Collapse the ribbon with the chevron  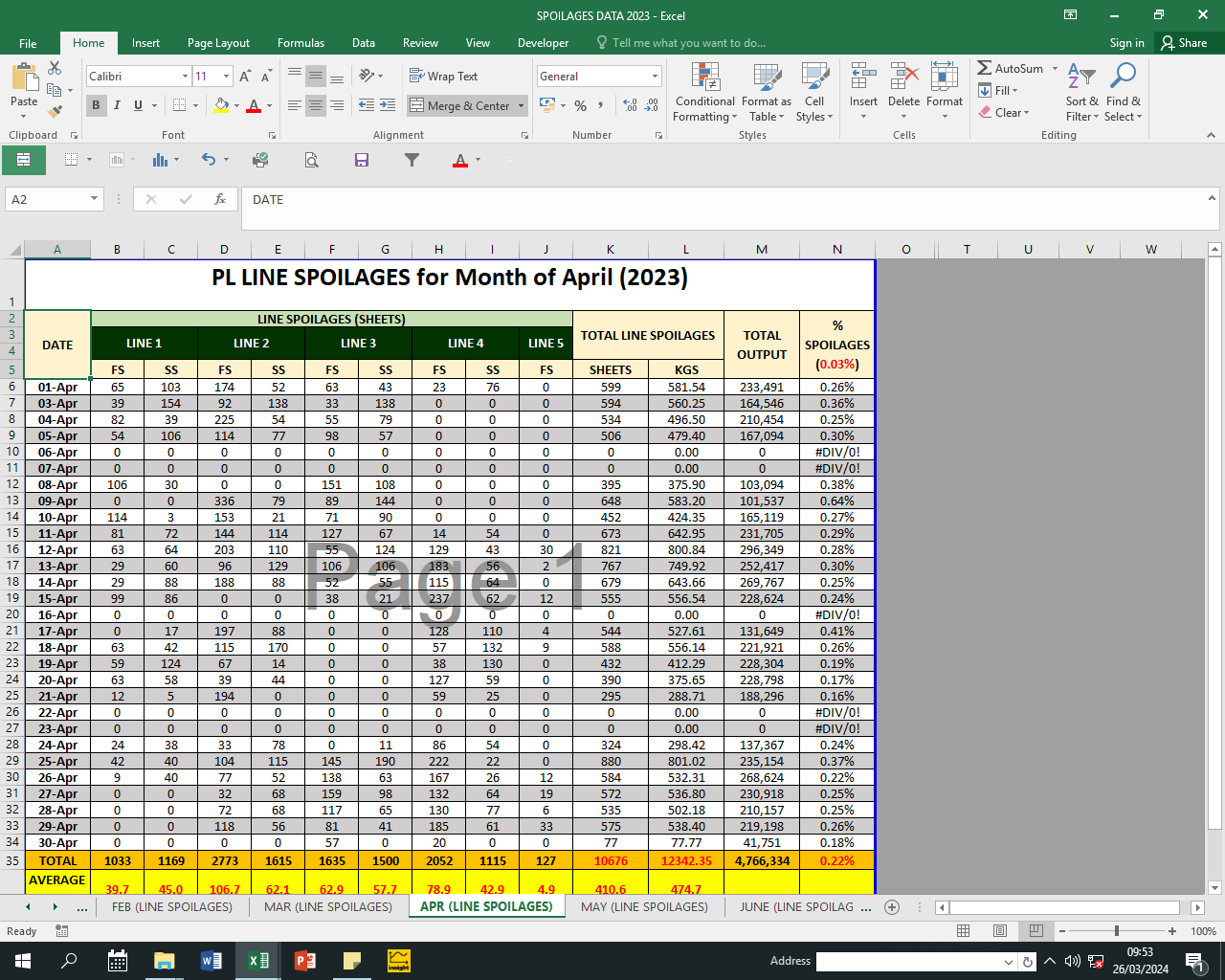(1211, 135)
